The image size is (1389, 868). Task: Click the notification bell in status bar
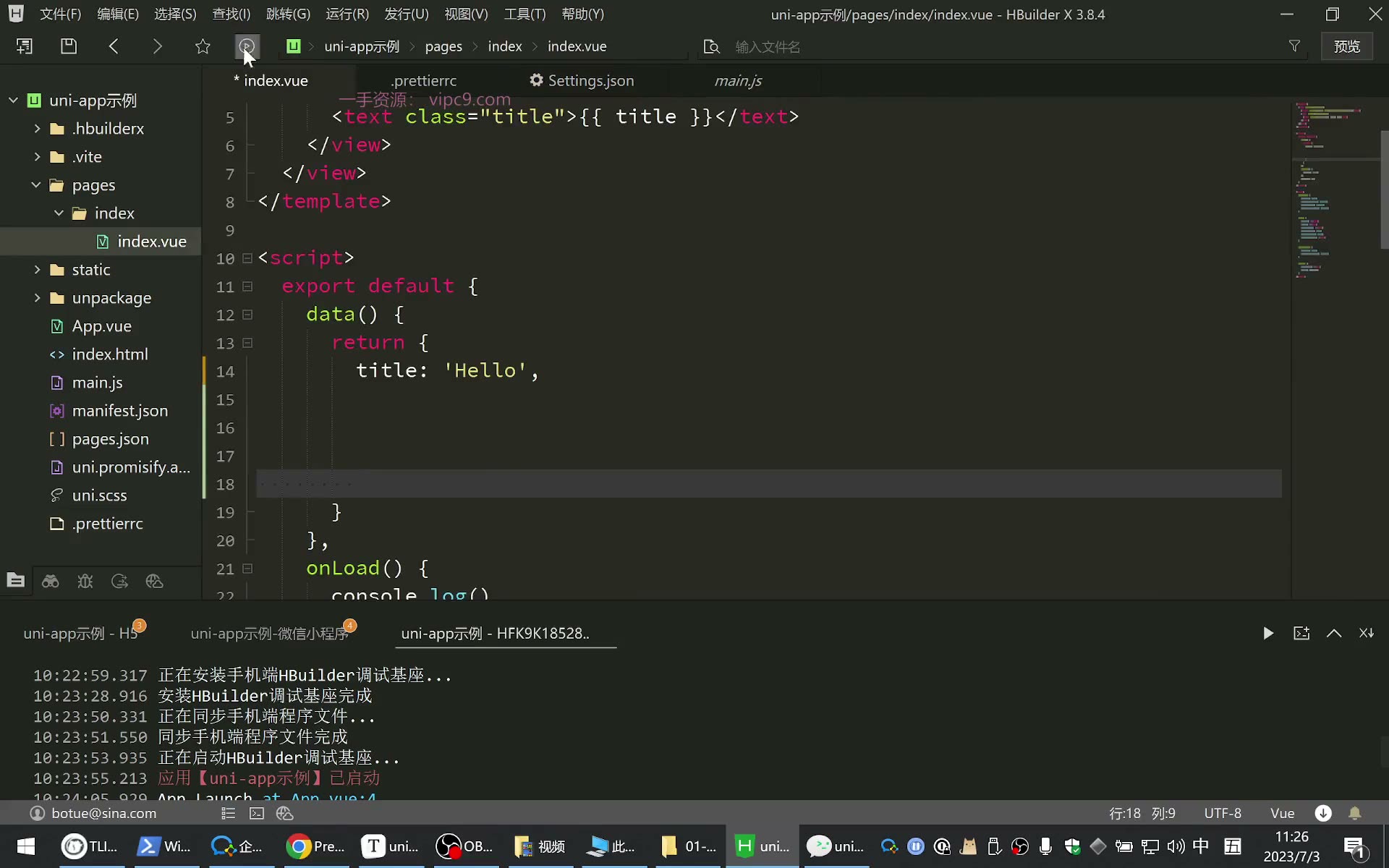(1355, 813)
